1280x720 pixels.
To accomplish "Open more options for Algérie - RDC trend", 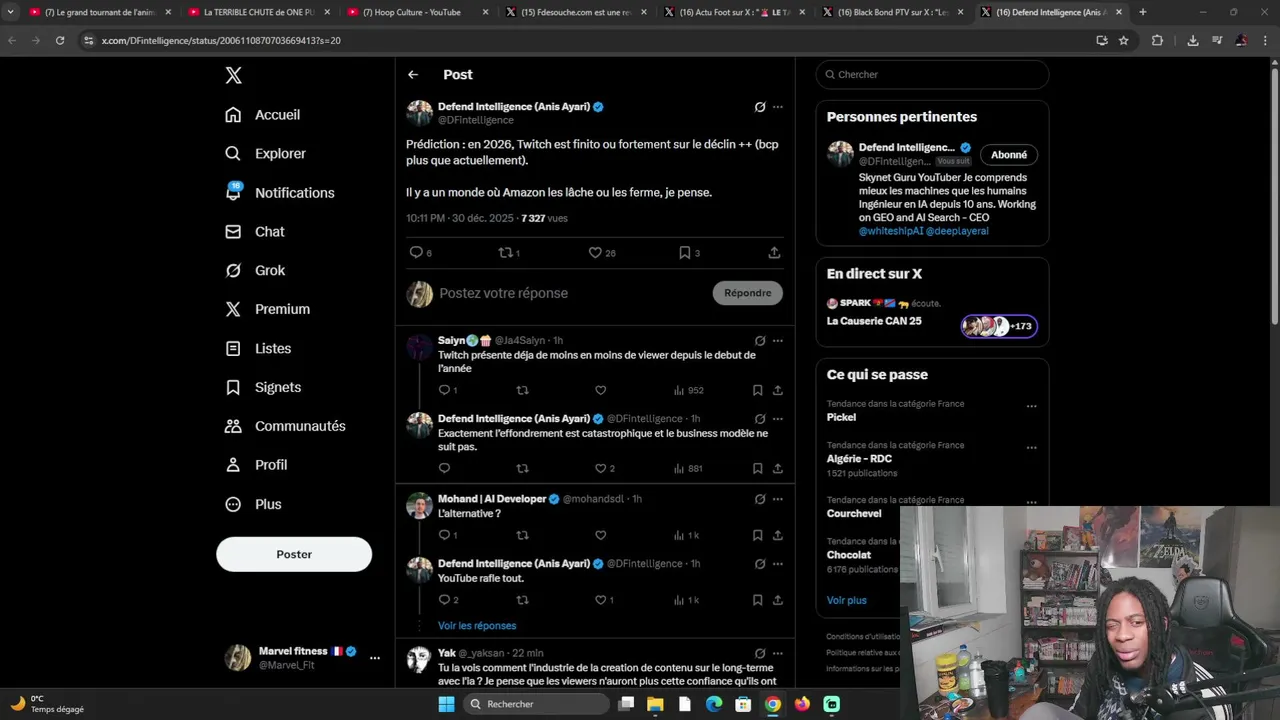I will (x=1031, y=448).
